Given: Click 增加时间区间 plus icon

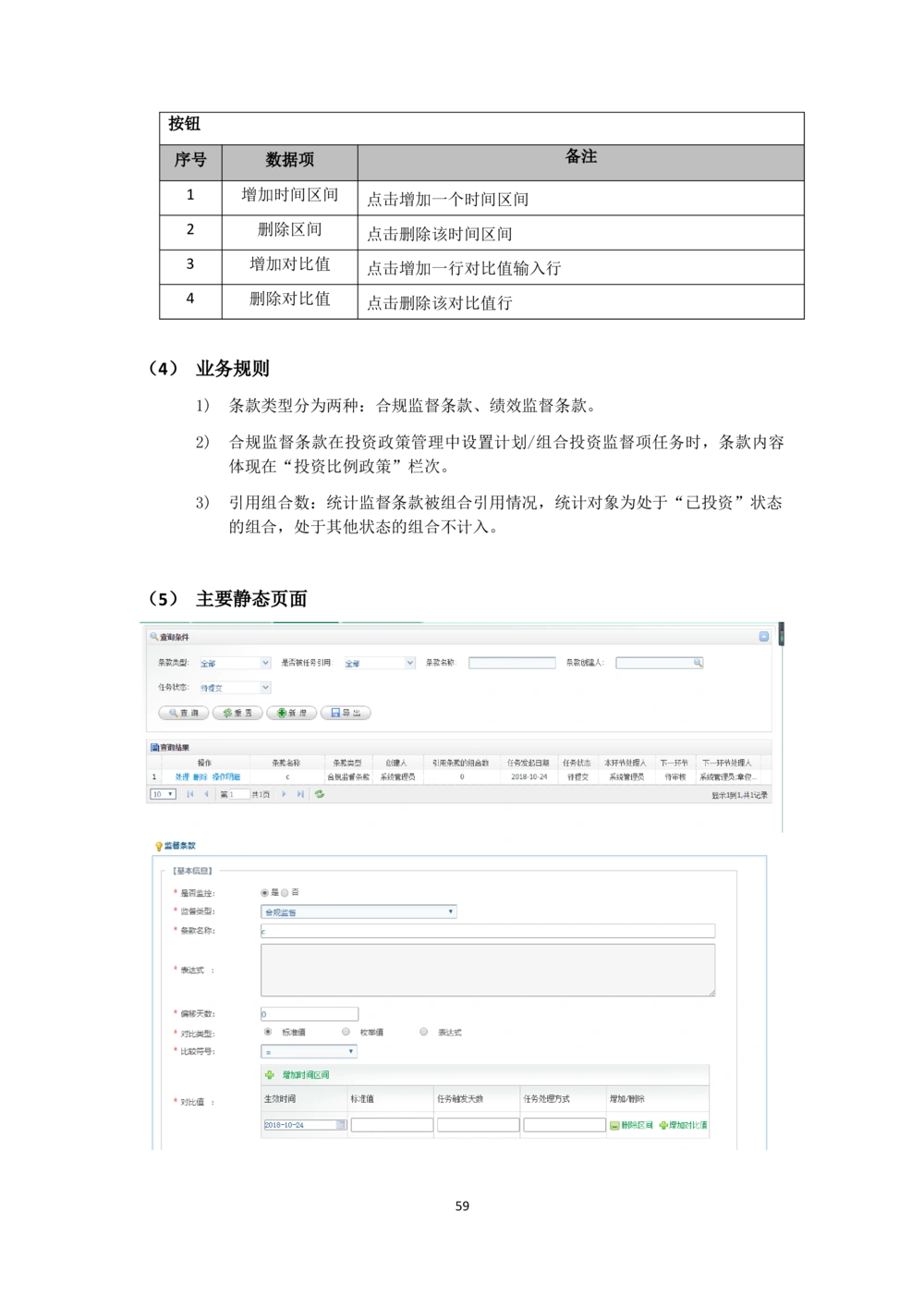Looking at the screenshot, I should (270, 1075).
